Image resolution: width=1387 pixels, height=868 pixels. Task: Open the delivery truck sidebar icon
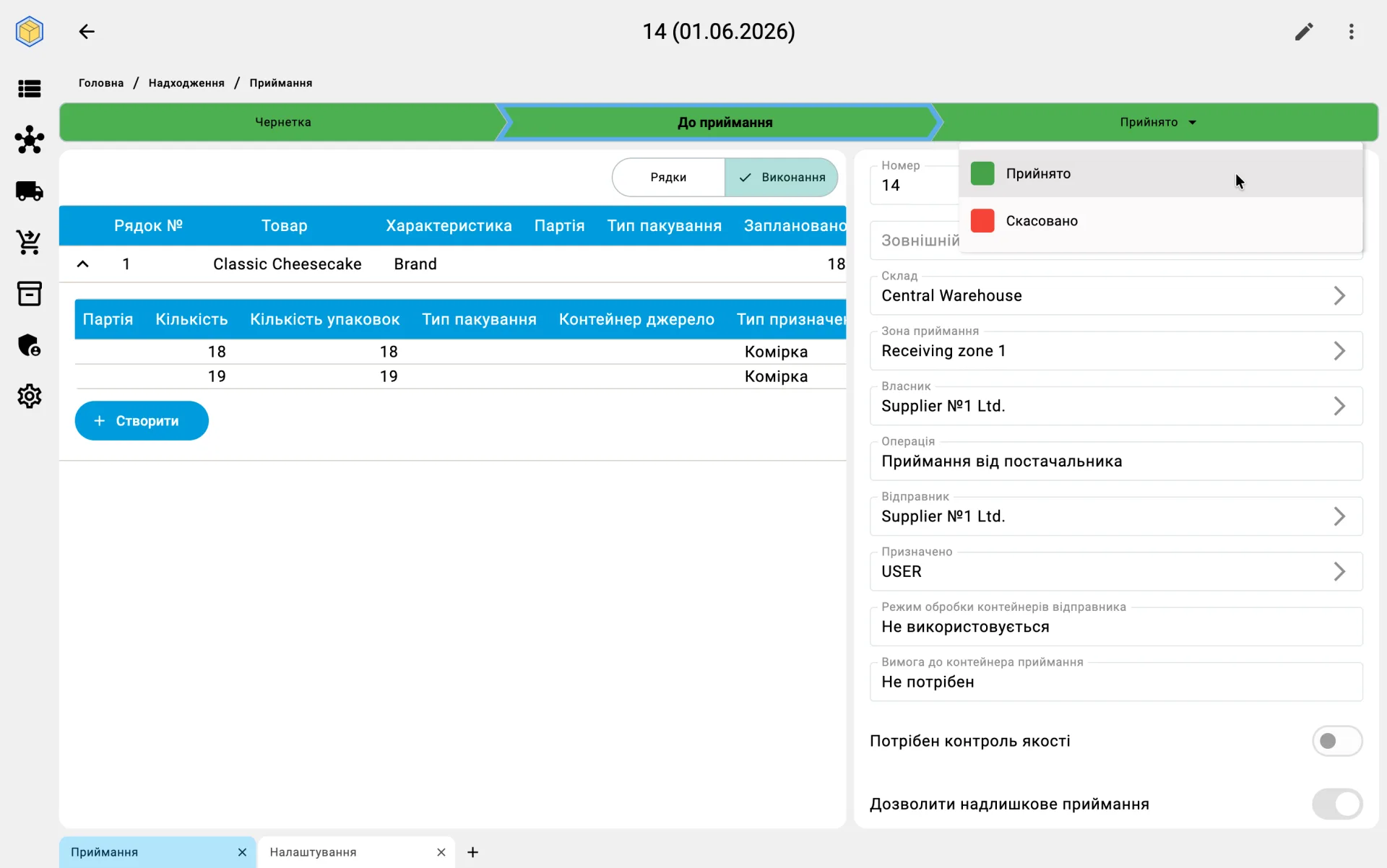point(30,191)
